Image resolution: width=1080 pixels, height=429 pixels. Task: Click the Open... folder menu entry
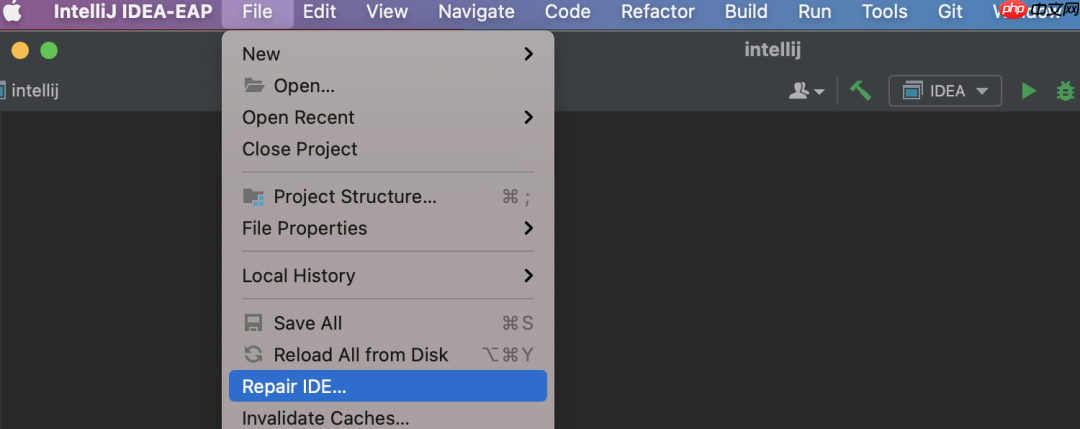(x=304, y=86)
